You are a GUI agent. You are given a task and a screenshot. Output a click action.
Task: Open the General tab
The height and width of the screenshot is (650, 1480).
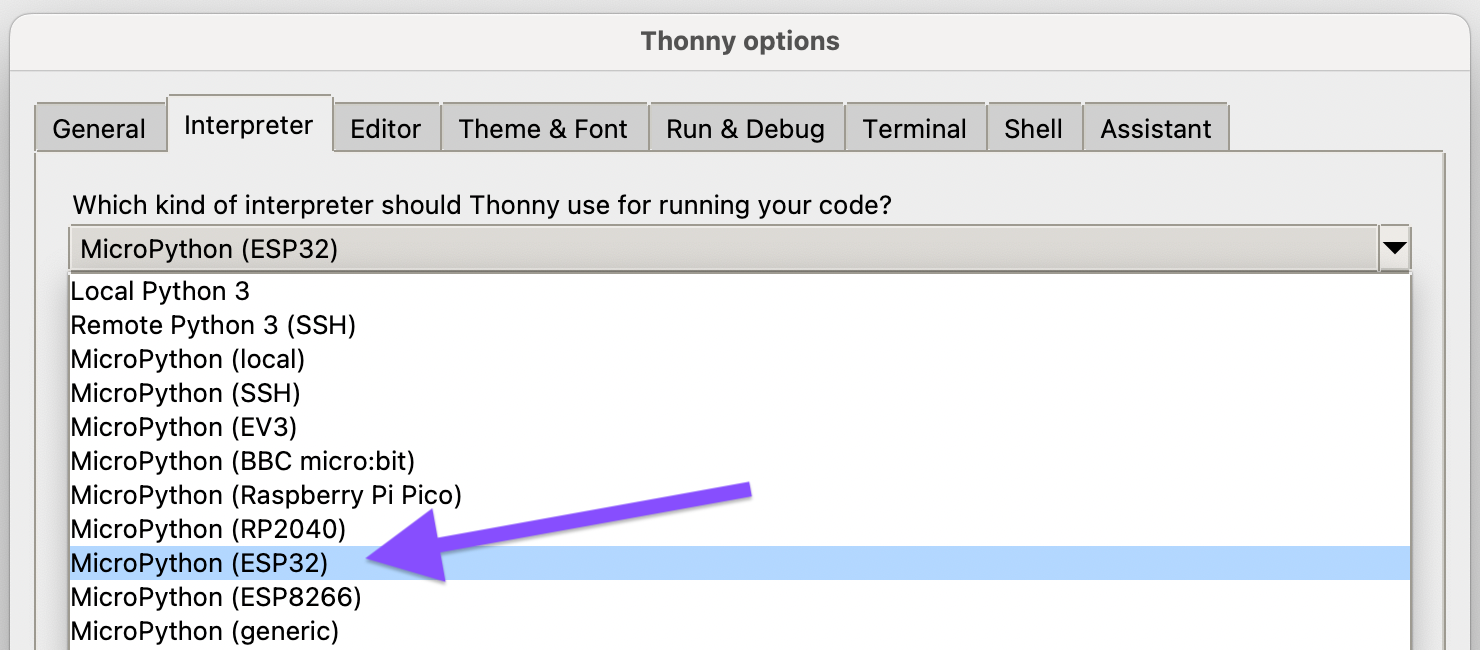pyautogui.click(x=99, y=129)
